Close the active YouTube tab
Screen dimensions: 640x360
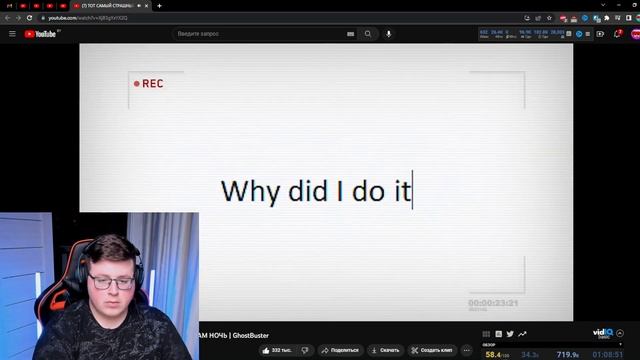(147, 6)
